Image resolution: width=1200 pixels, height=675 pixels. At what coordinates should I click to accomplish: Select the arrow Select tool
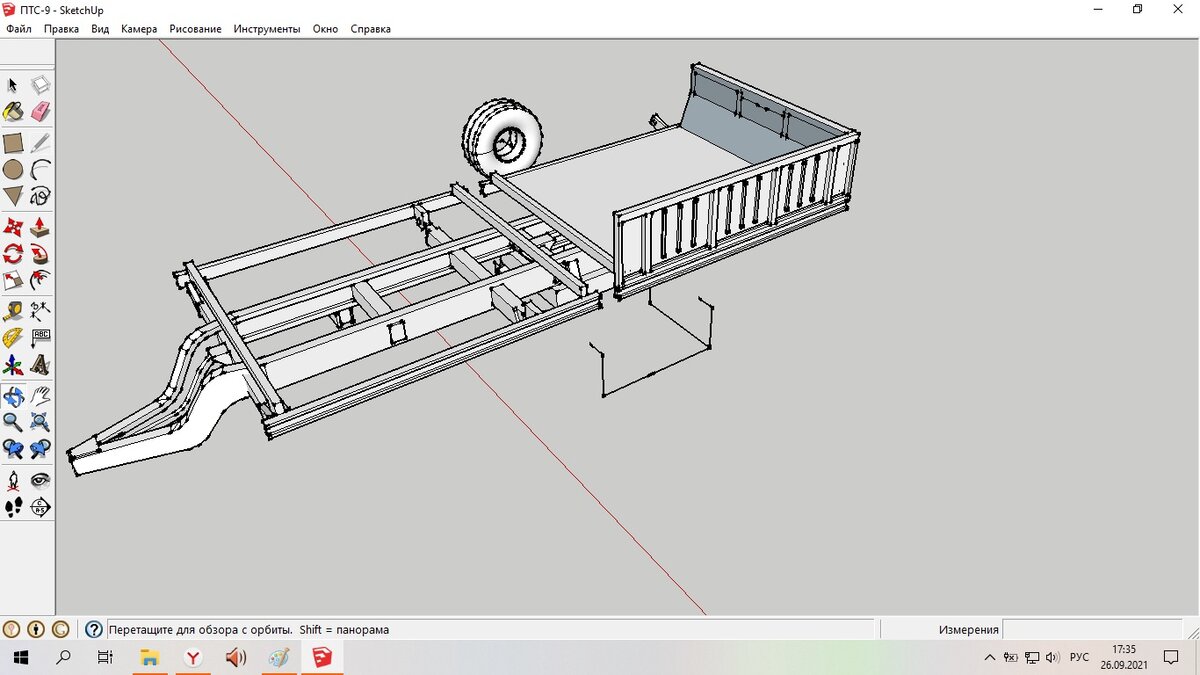pyautogui.click(x=13, y=86)
